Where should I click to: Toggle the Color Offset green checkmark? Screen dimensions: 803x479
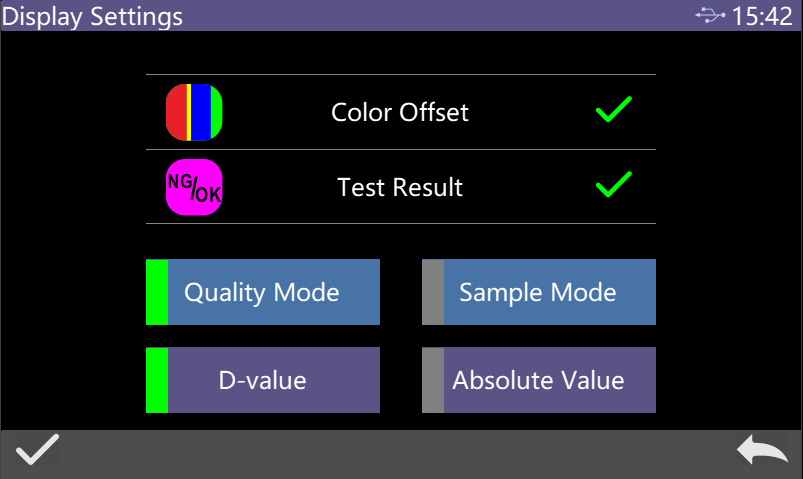(613, 110)
